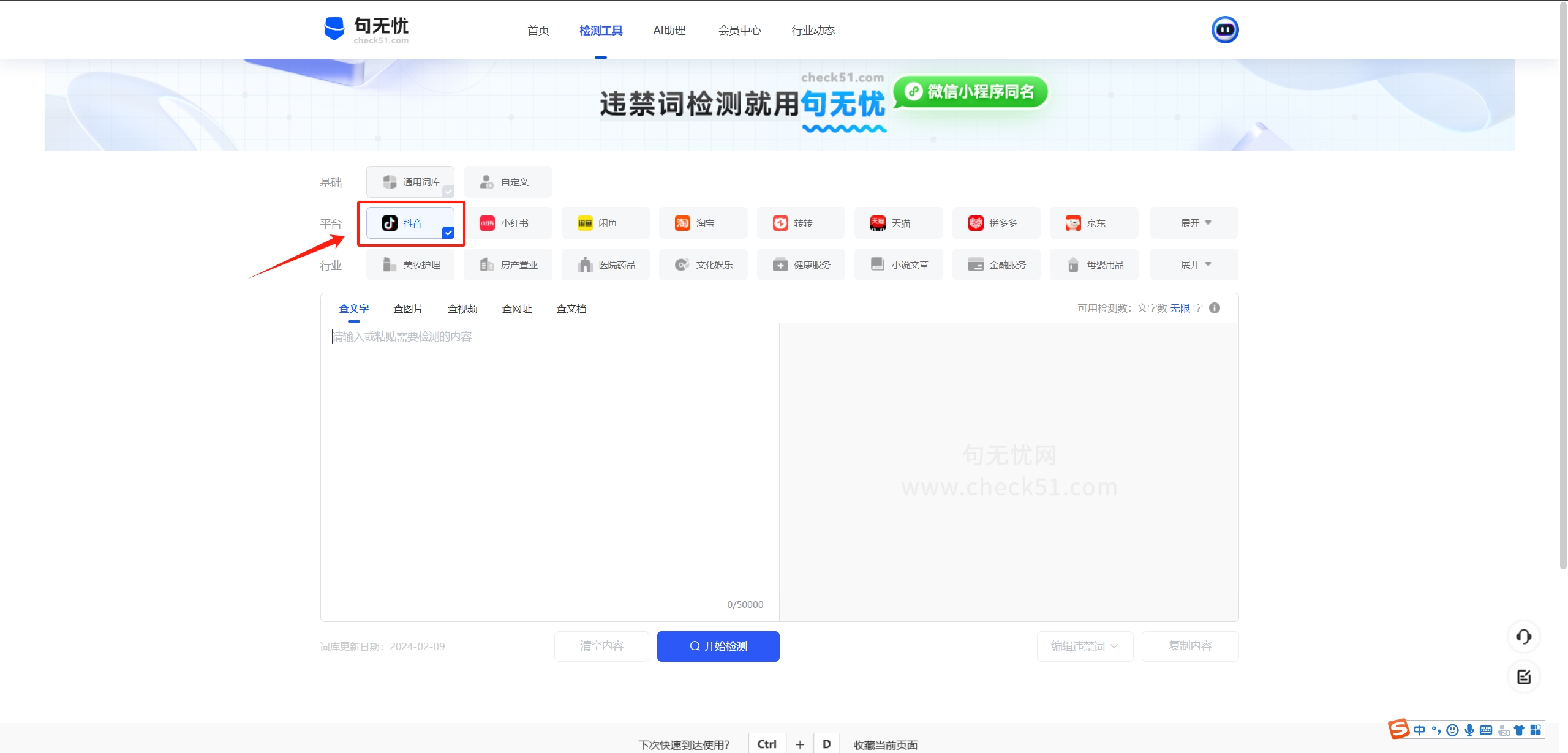
Task: Select the 小红书 platform
Action: pos(508,223)
